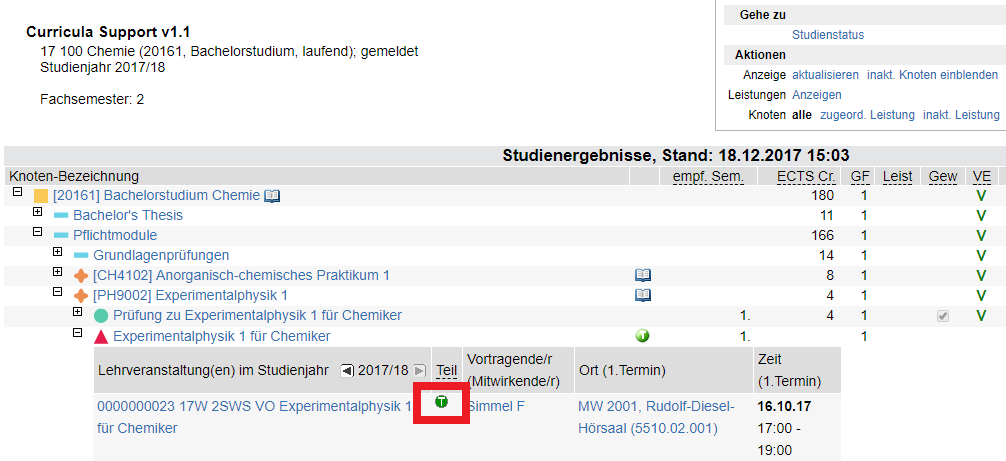The width and height of the screenshot is (1006, 461).
Task: Click aktualisieren to refresh the display
Action: pos(825,75)
